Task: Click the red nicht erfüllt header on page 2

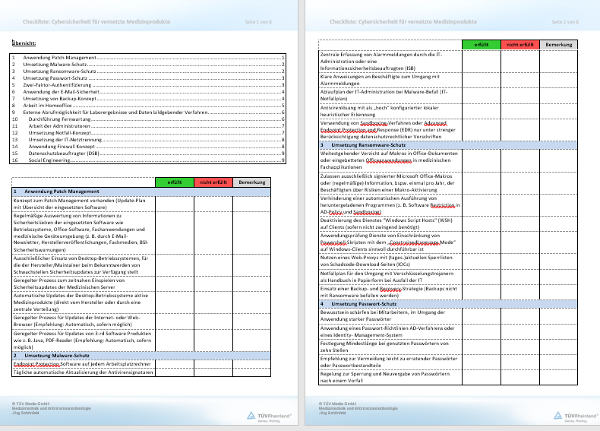Action: click(x=518, y=45)
